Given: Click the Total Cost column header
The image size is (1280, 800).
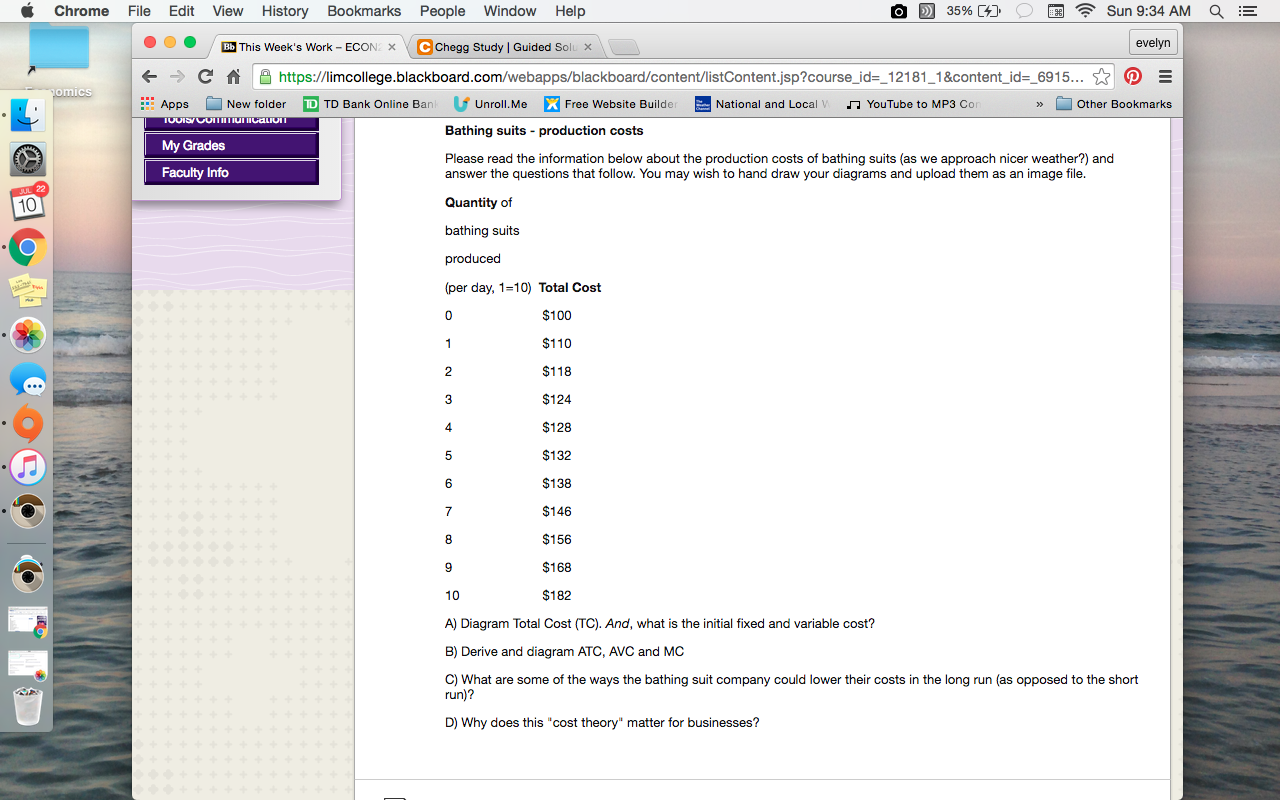Looking at the screenshot, I should 570,287.
